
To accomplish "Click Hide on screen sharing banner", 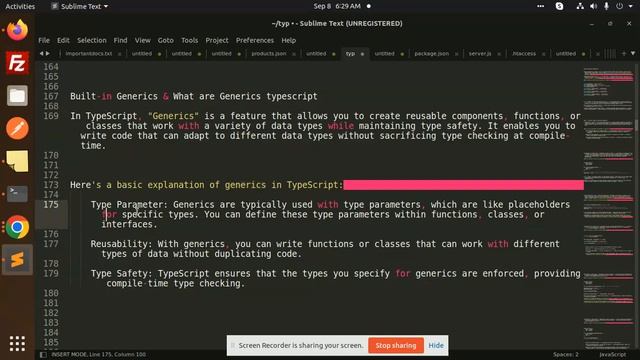I will click(436, 345).
